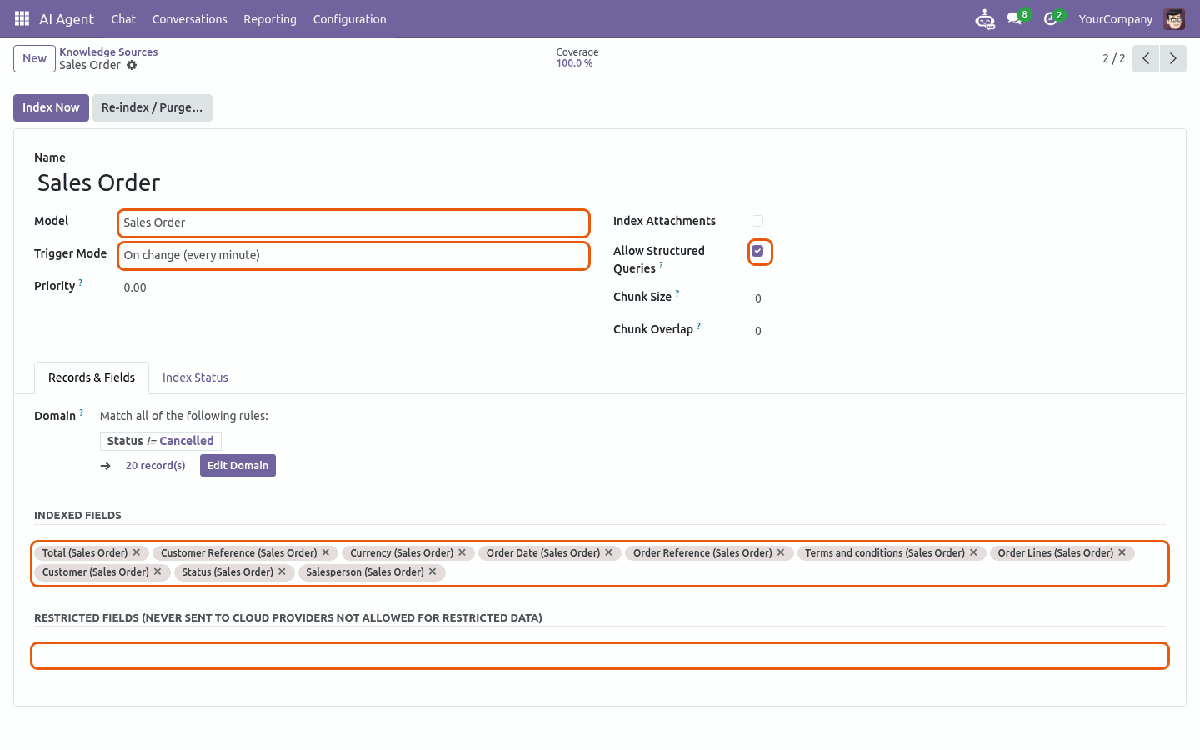Show help tooltip for Domain
This screenshot has width=1200, height=750.
[x=81, y=412]
